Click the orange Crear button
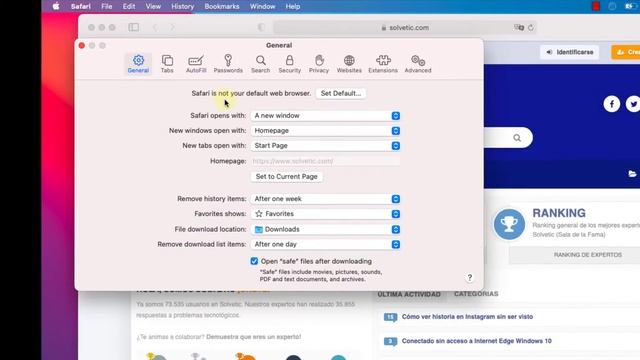The height and width of the screenshot is (360, 640). point(626,52)
